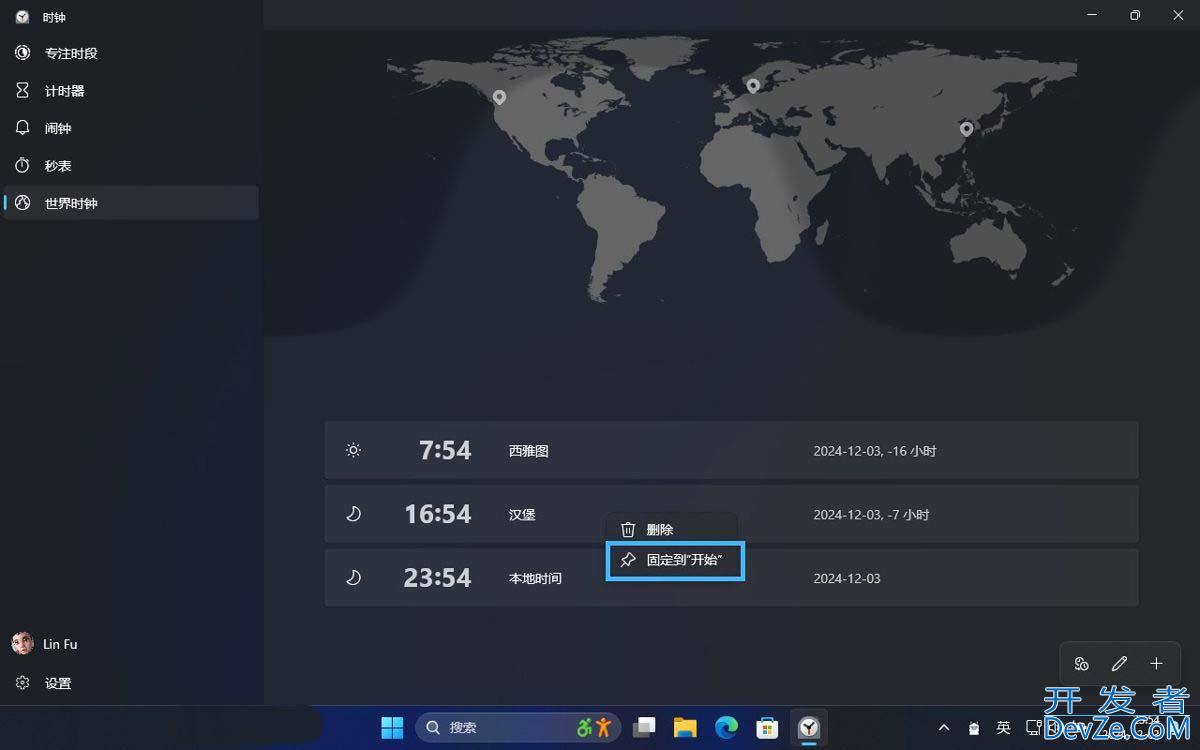
Task: Click the 时钟 app icon in title bar
Action: [x=22, y=17]
